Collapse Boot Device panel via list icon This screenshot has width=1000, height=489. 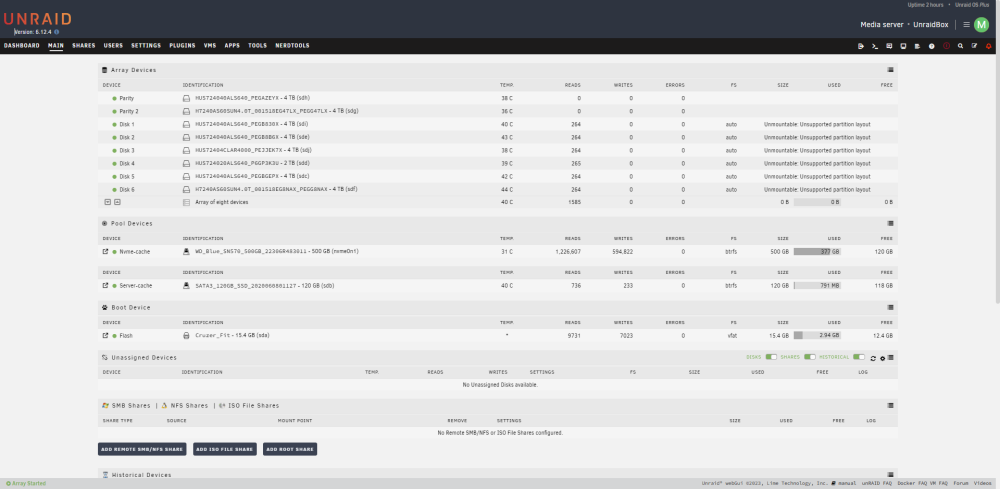pos(890,307)
